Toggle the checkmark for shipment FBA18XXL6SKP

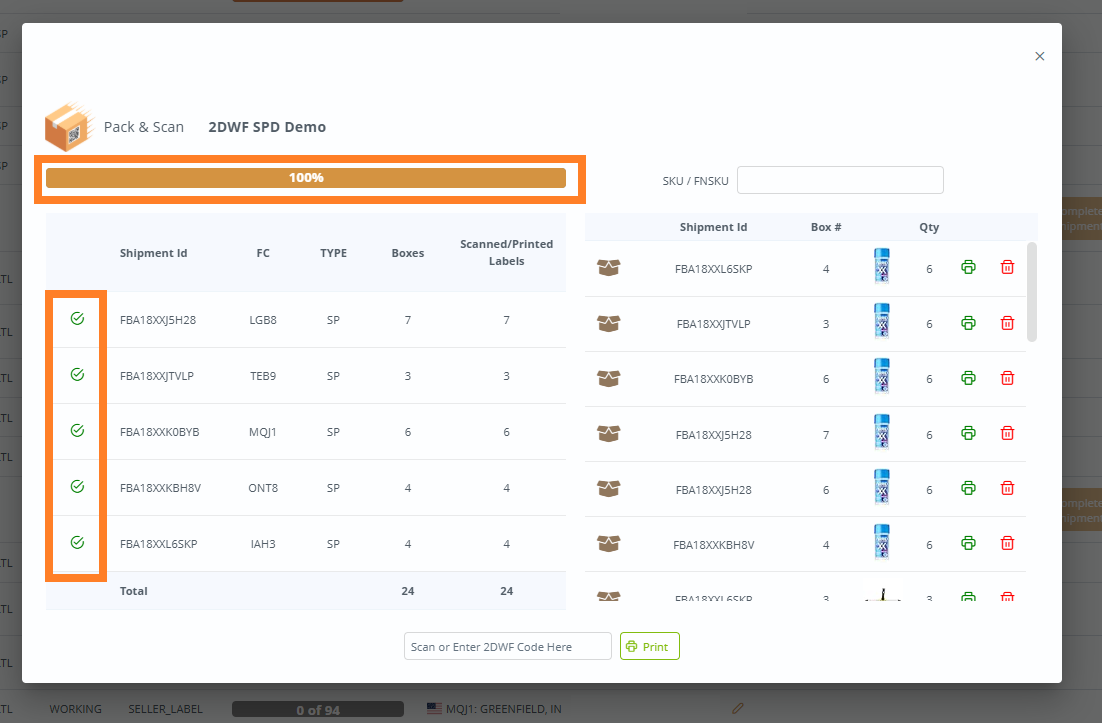(76, 543)
